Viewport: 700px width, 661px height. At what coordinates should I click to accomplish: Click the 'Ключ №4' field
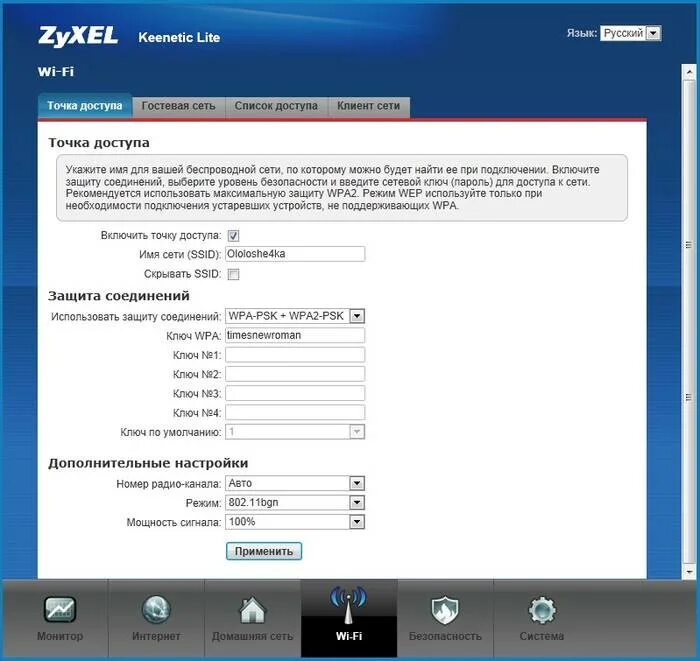pos(295,412)
